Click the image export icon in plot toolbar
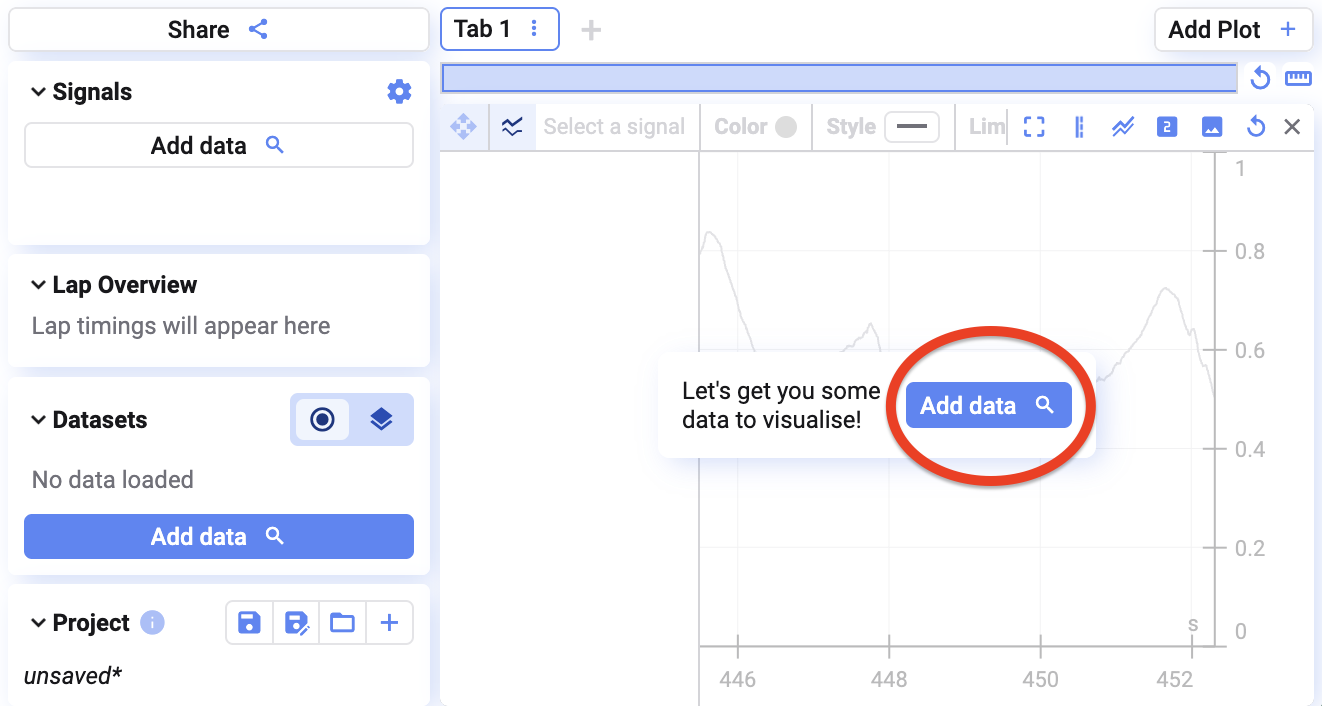Viewport: 1322px width, 706px height. [1211, 127]
